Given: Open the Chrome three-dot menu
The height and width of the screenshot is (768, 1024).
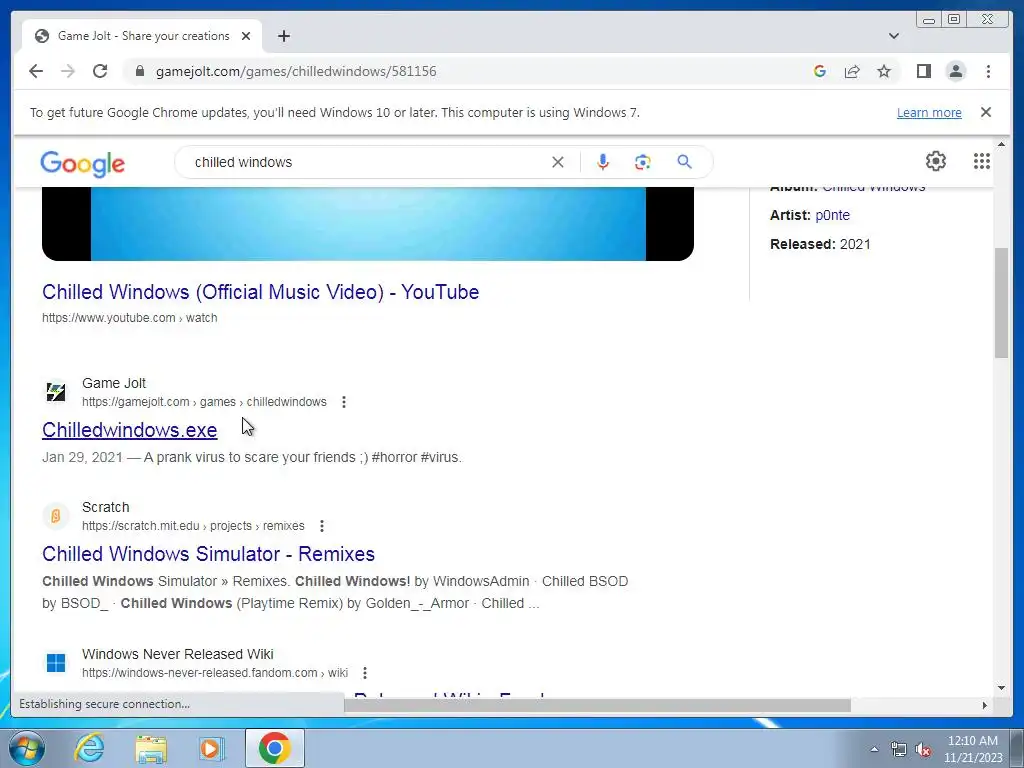Looking at the screenshot, I should (x=988, y=71).
